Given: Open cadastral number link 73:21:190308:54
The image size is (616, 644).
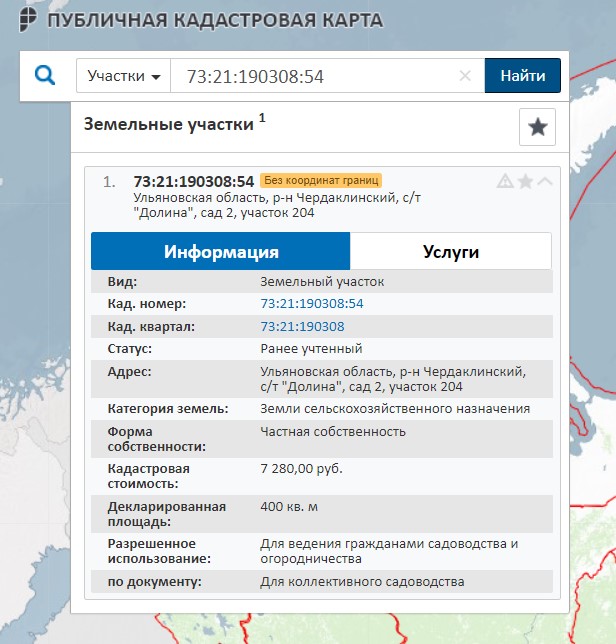Looking at the screenshot, I should [x=311, y=303].
